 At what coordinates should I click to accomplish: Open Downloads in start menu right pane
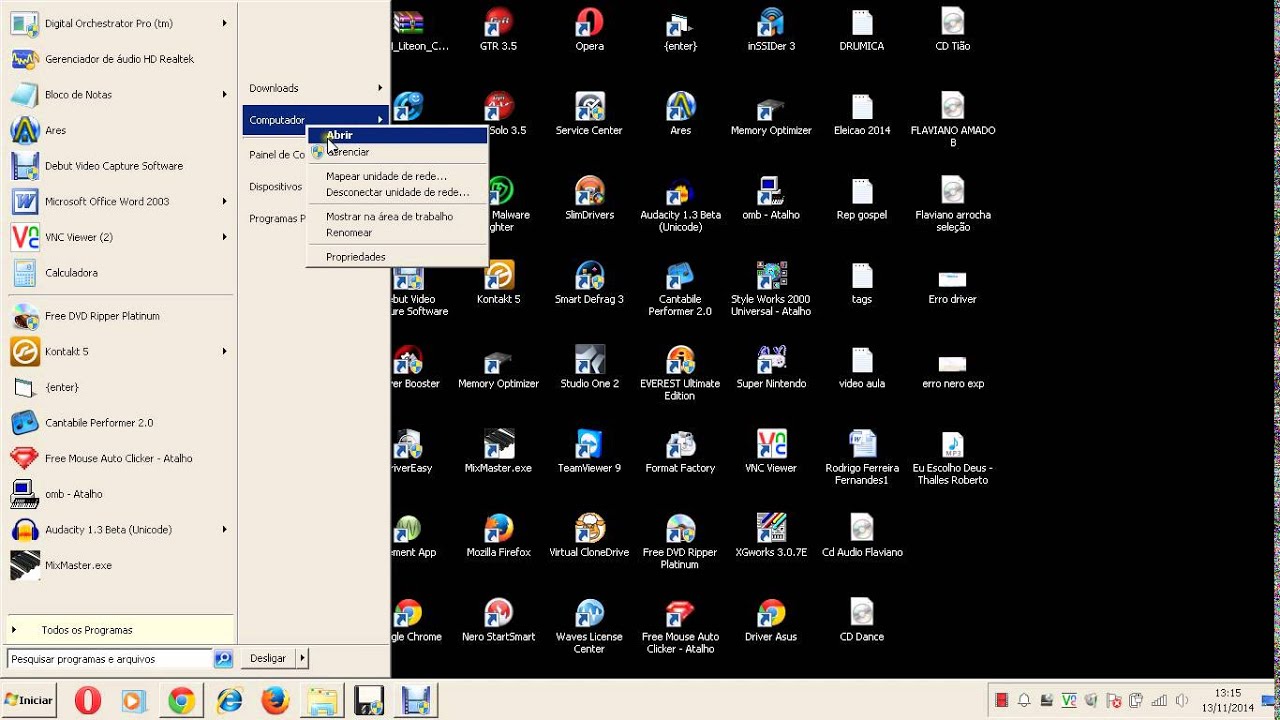[x=315, y=88]
